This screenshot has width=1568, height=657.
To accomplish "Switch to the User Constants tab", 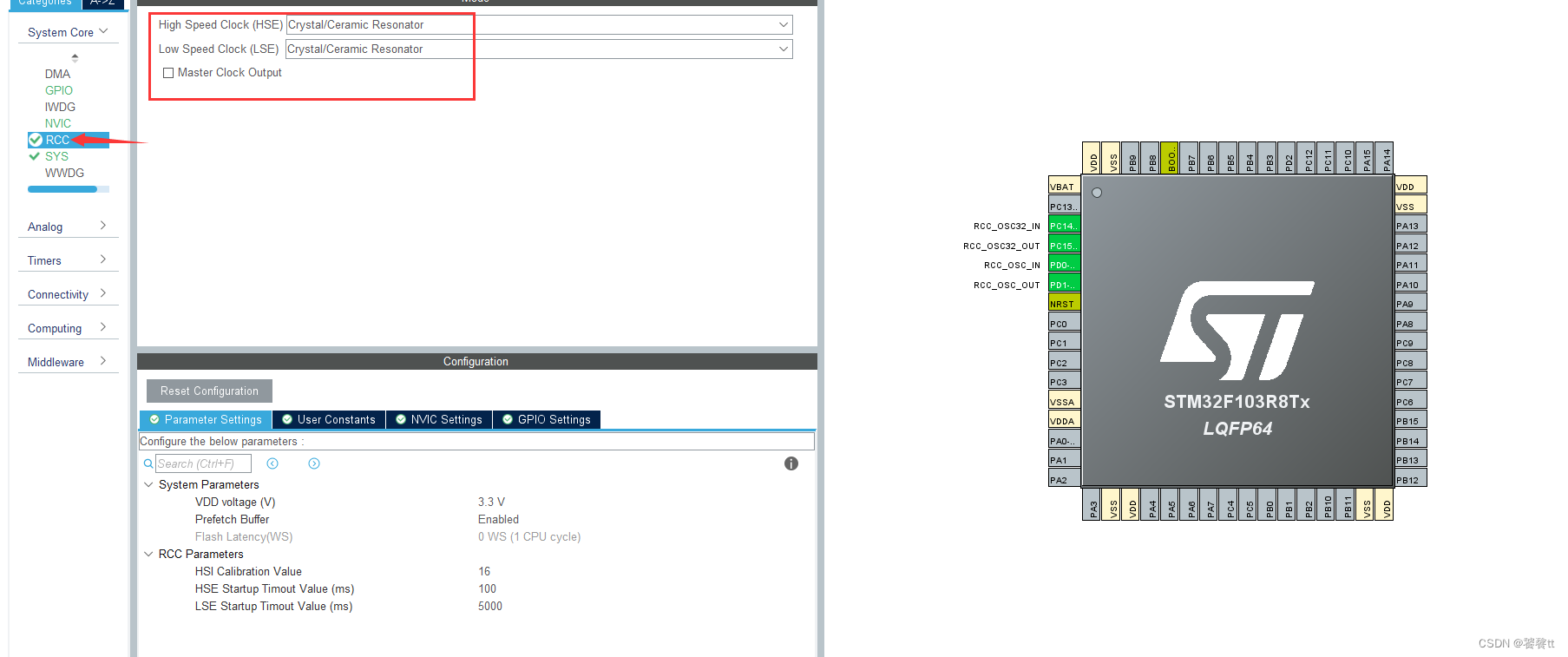I will (x=329, y=419).
